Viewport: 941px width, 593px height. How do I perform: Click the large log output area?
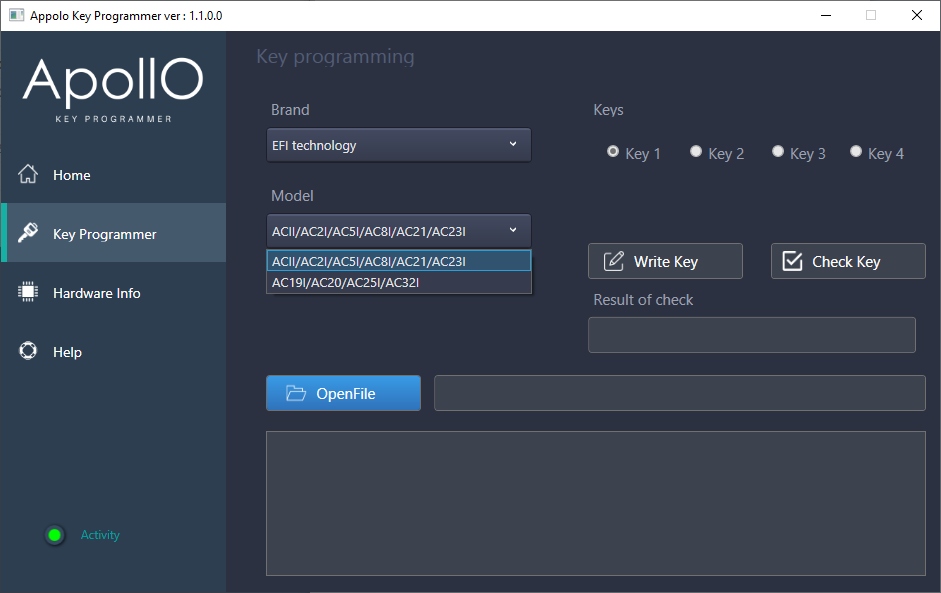[x=595, y=503]
